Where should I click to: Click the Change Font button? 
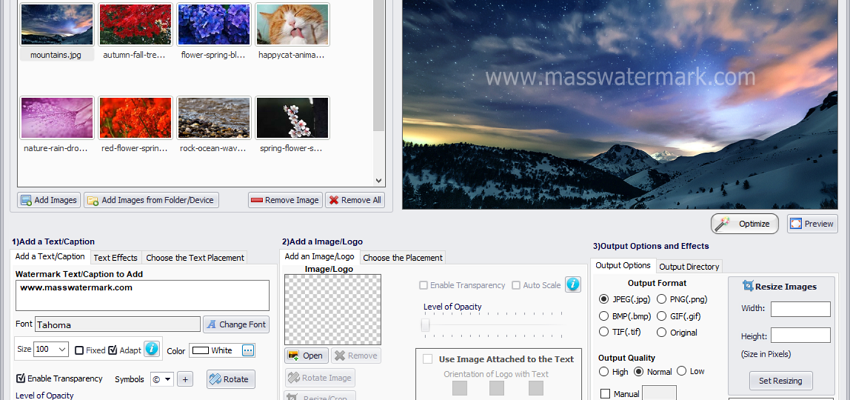[x=236, y=325]
